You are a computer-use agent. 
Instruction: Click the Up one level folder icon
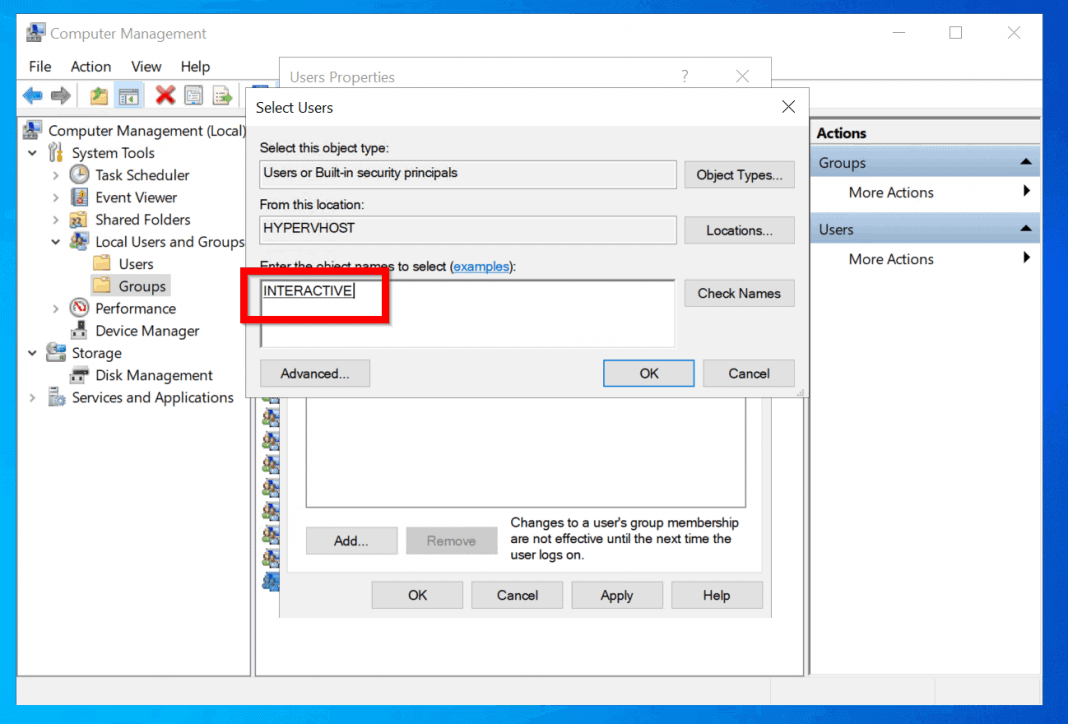[x=98, y=95]
